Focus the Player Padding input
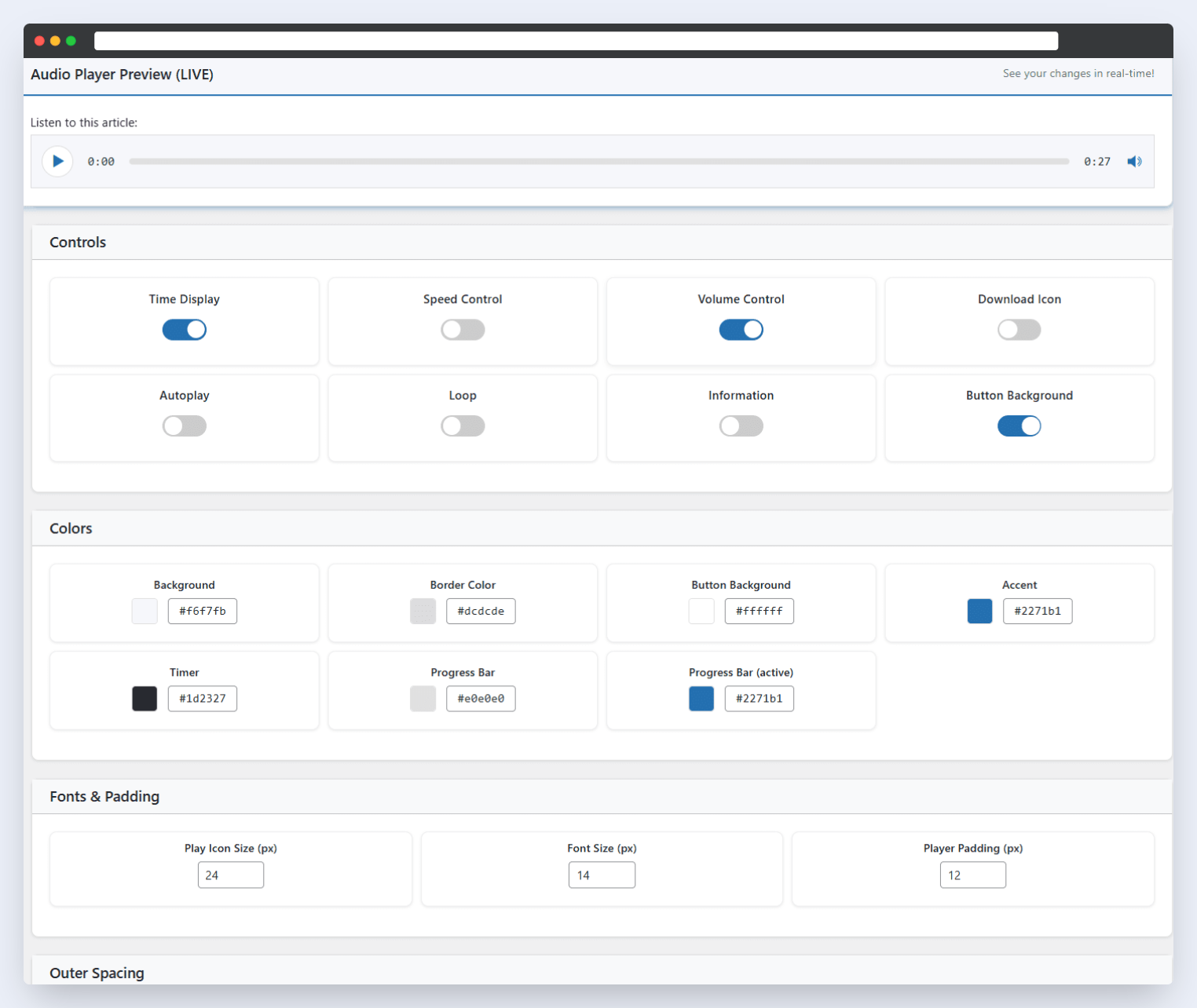1197x1008 pixels. point(973,875)
